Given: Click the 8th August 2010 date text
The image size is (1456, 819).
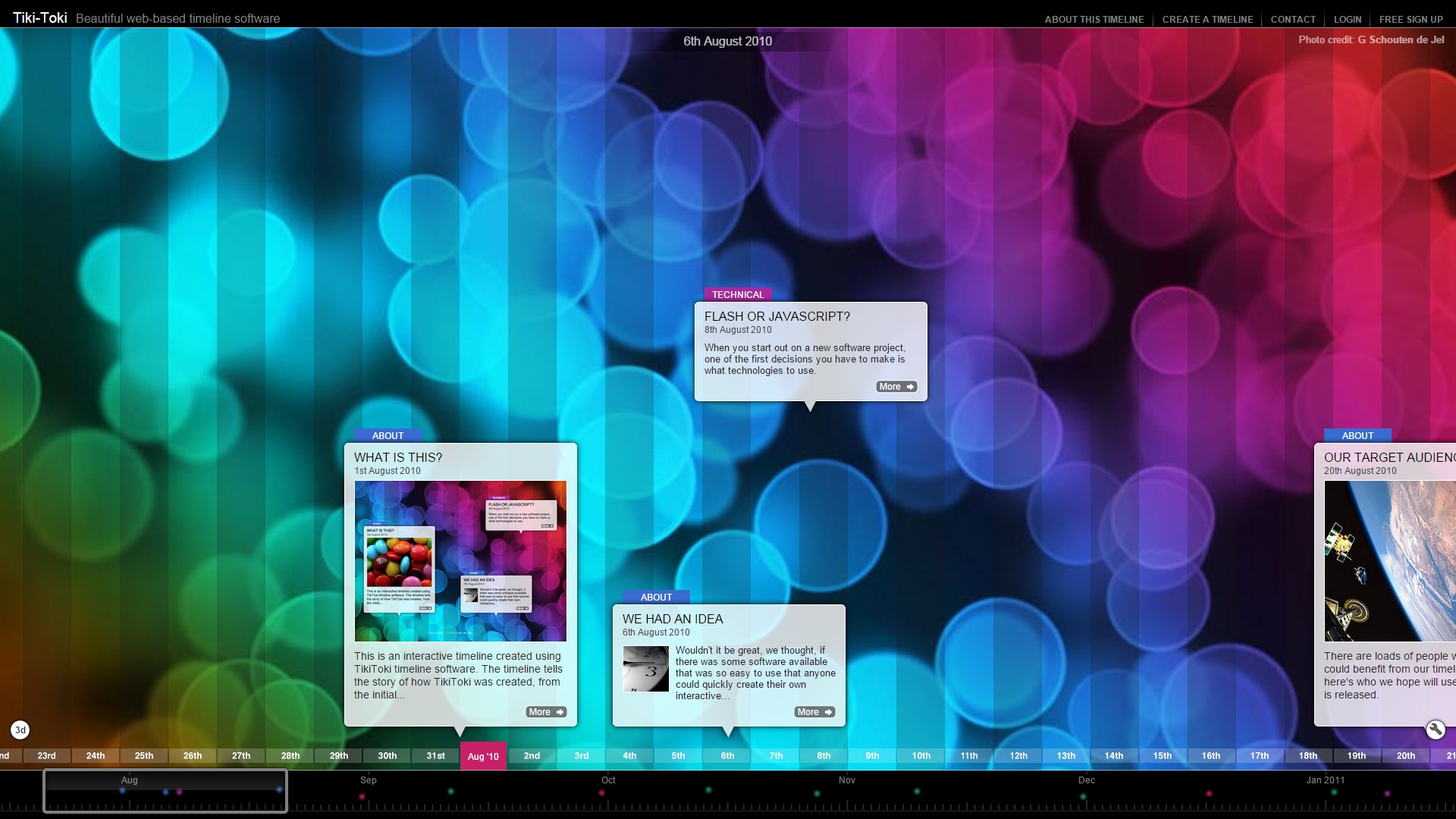Looking at the screenshot, I should coord(738,330).
